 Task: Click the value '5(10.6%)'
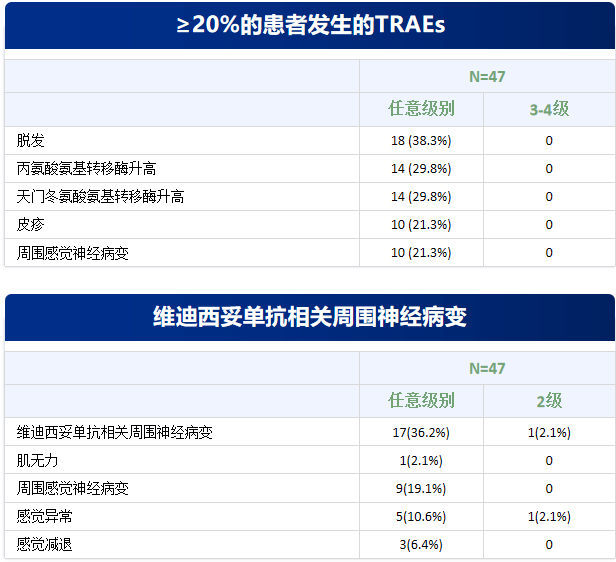421,516
